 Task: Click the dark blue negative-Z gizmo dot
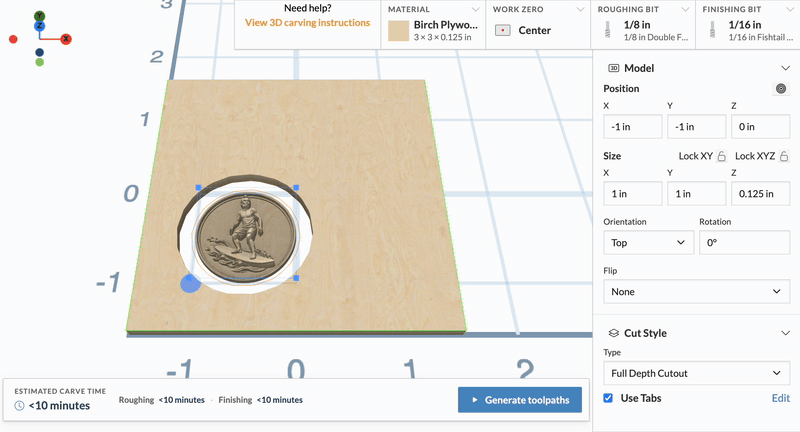[39, 52]
